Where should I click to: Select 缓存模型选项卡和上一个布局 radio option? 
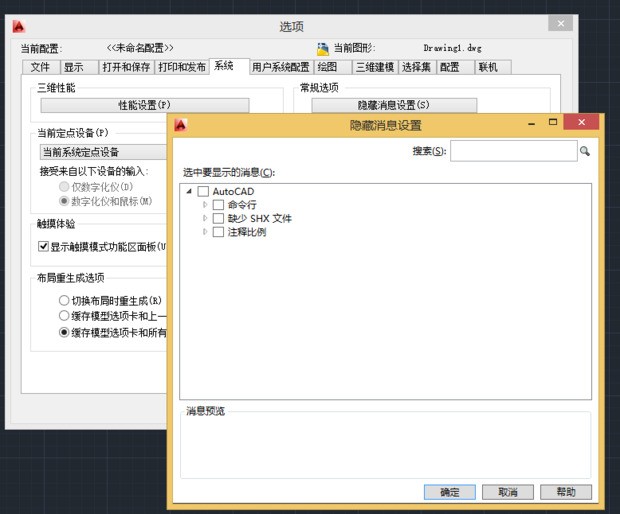pyautogui.click(x=64, y=316)
